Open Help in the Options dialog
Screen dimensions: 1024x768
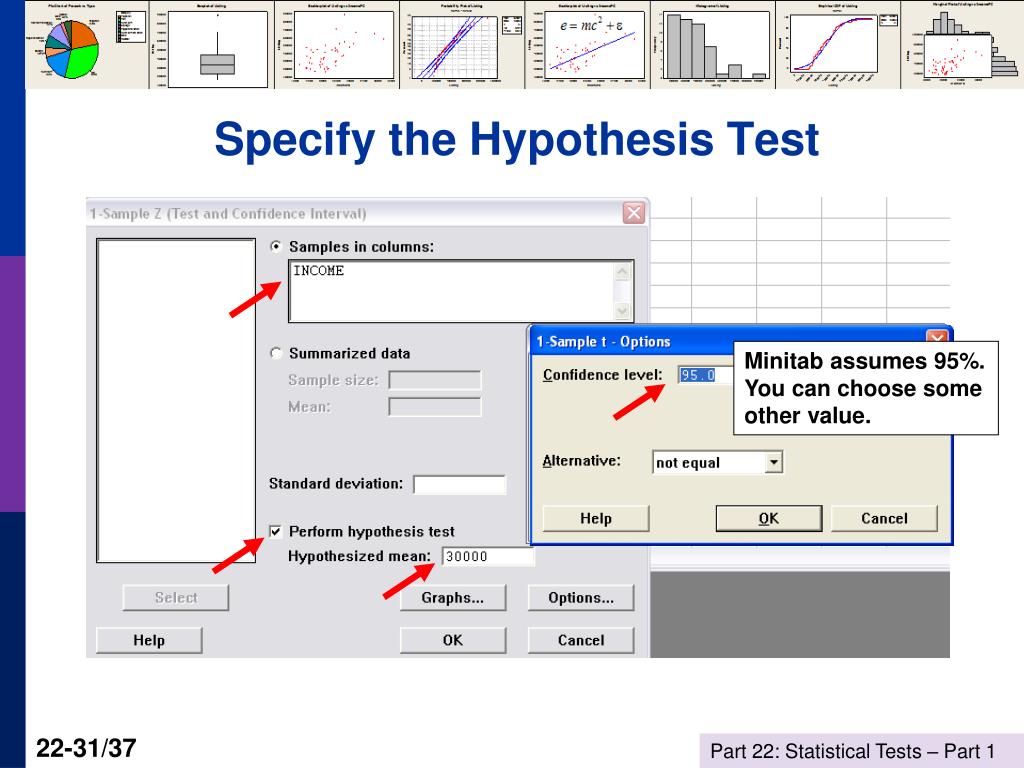(x=596, y=519)
